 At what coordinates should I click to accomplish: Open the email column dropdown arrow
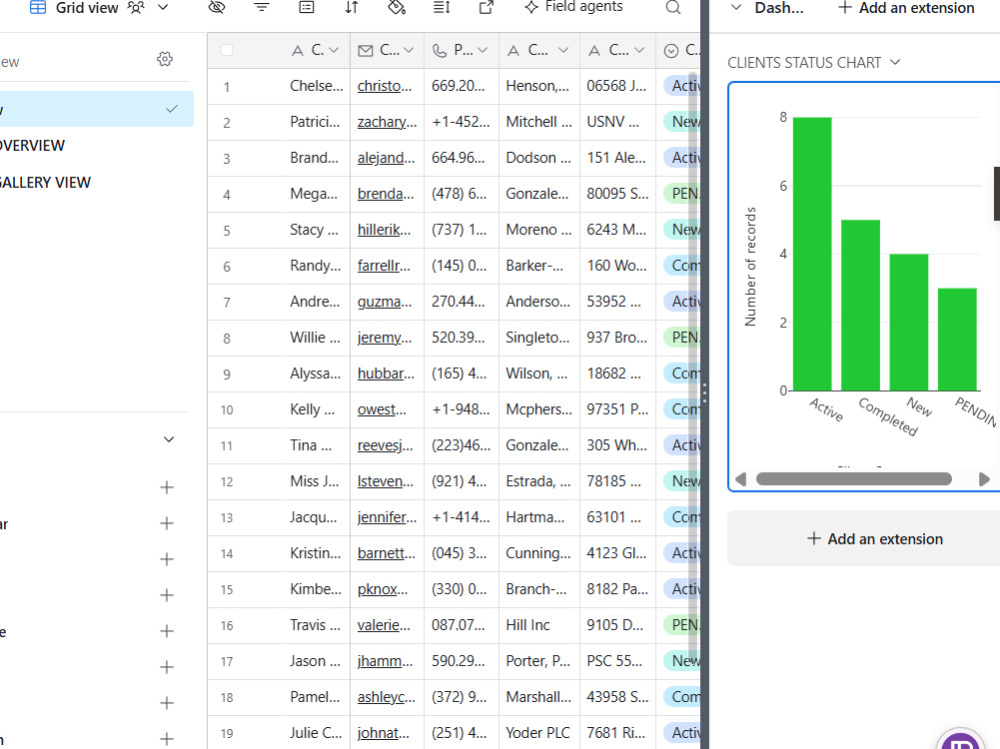[x=409, y=50]
